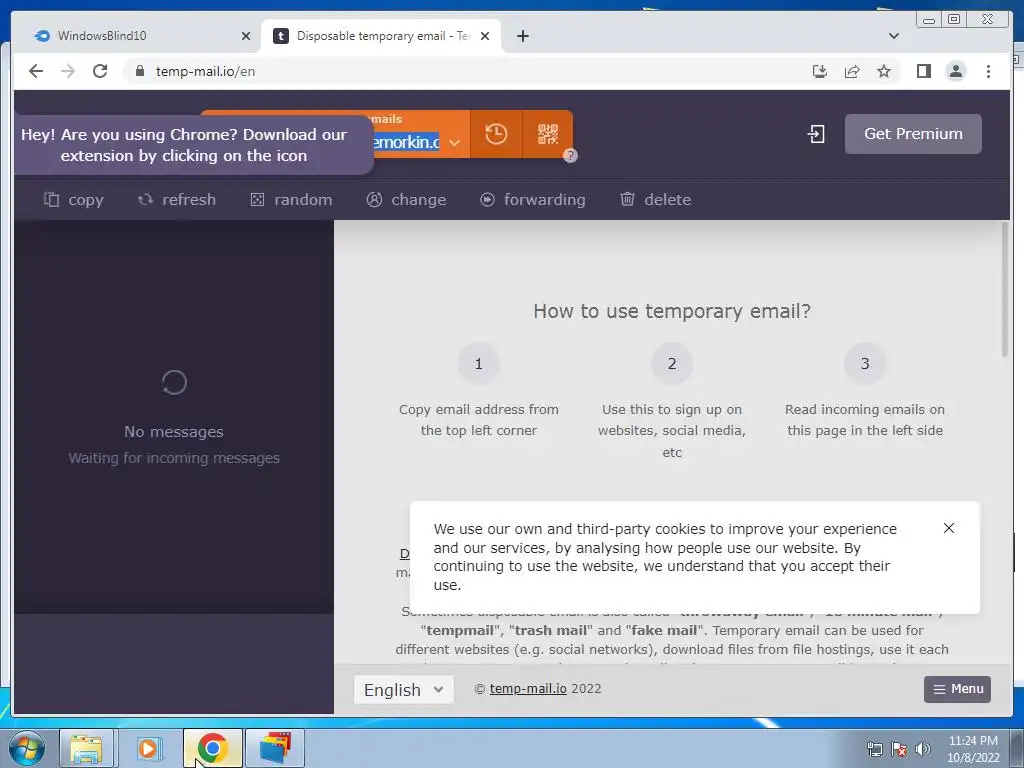Image resolution: width=1024 pixels, height=768 pixels.
Task: Open a new browser tab
Action: [522, 37]
